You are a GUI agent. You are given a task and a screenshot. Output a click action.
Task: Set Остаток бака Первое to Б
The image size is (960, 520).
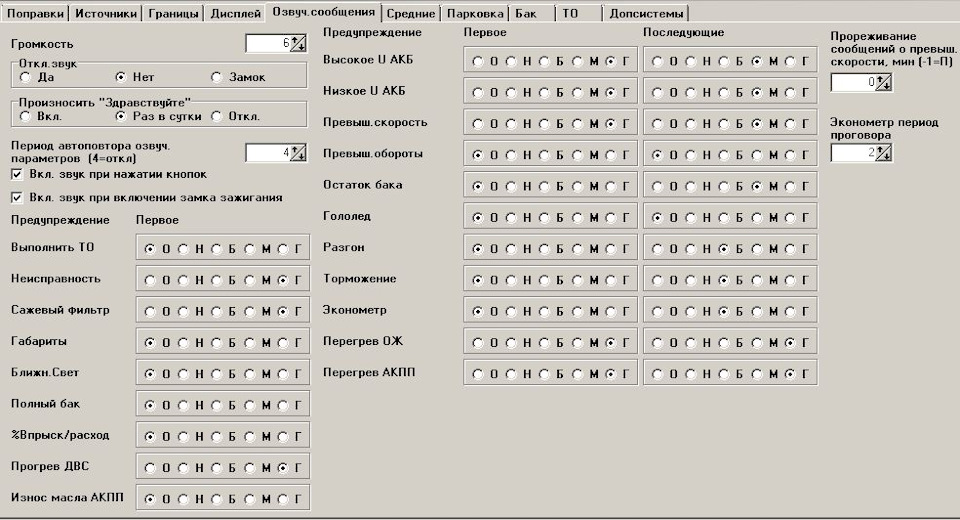pyautogui.click(x=551, y=186)
